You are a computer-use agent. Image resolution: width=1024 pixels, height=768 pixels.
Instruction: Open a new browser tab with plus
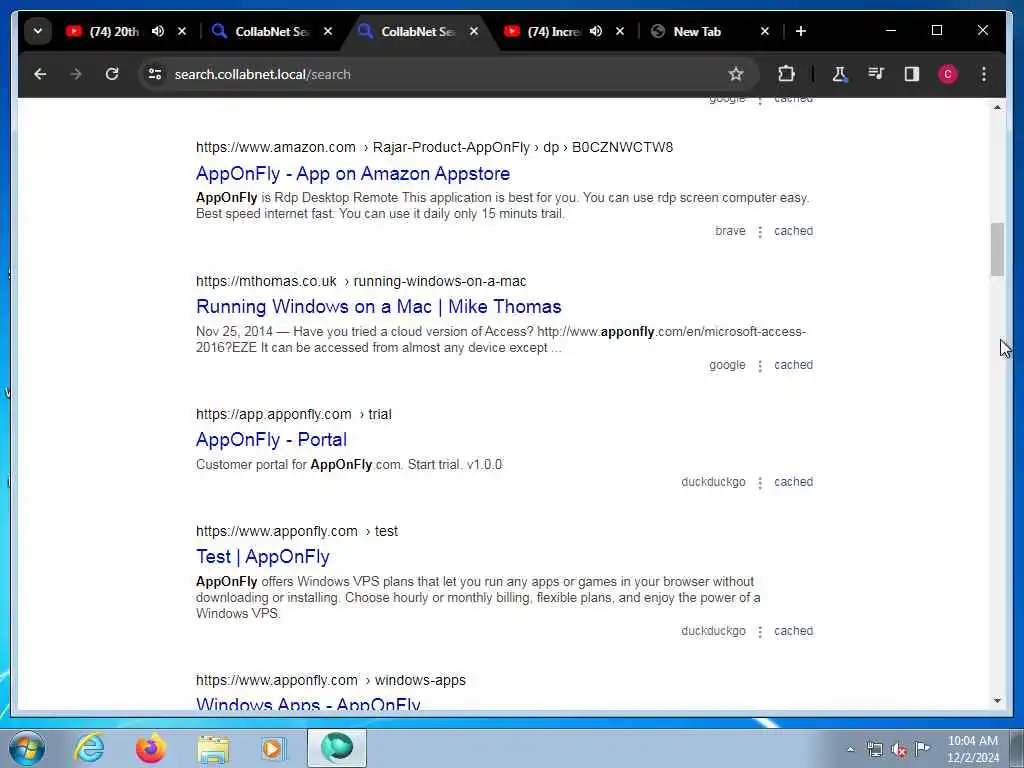801,31
